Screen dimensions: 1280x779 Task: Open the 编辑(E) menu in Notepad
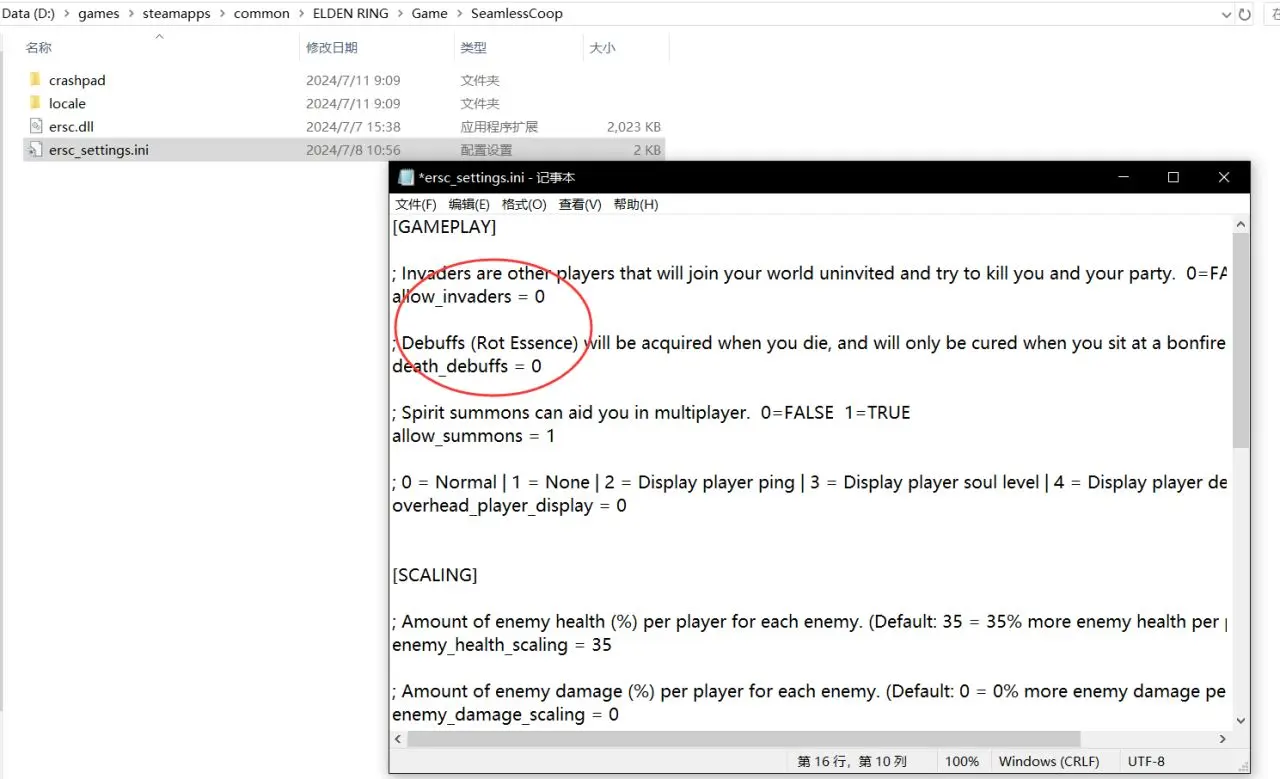pos(470,204)
